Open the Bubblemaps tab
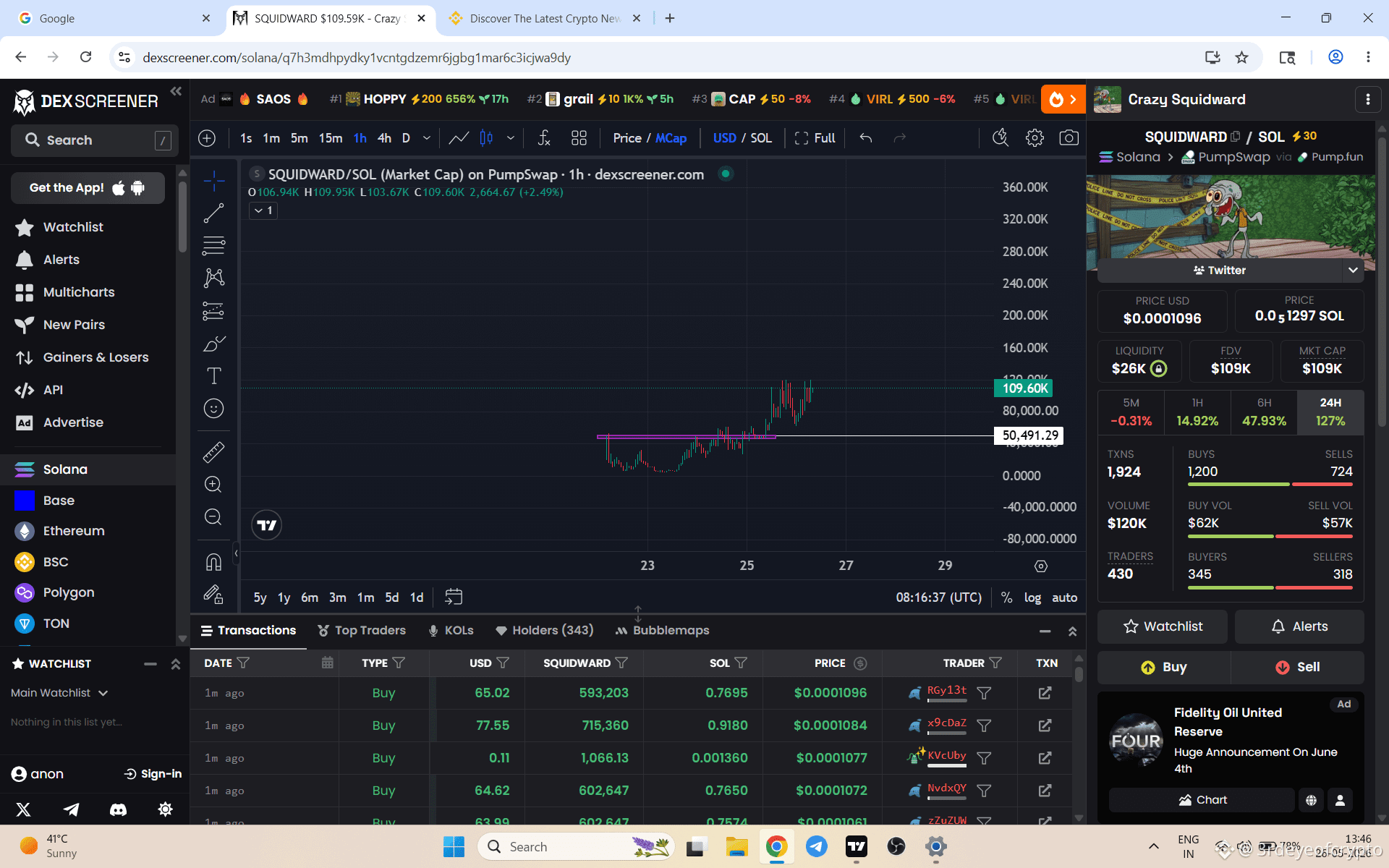Screen dimensions: 1389x868 pos(662,630)
